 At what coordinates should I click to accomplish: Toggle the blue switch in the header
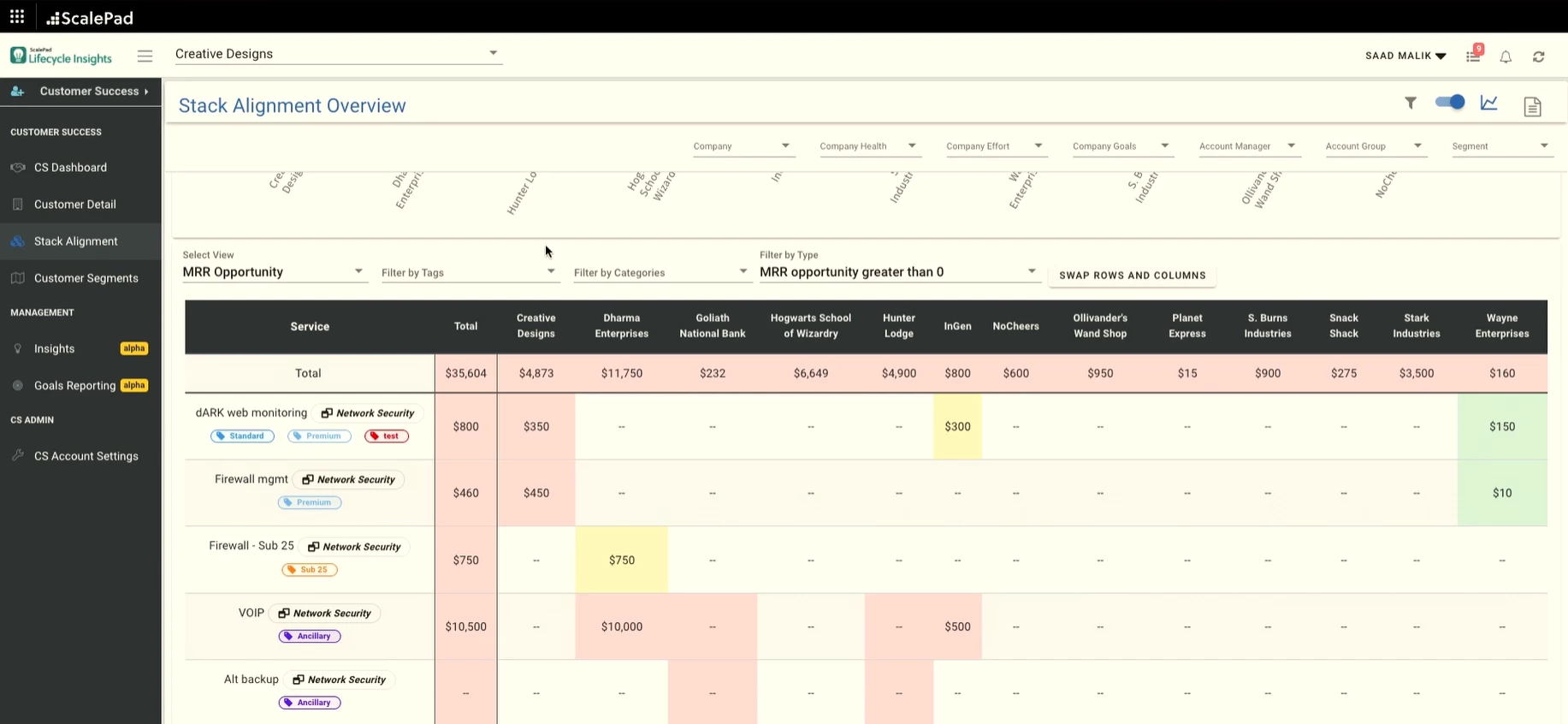[x=1450, y=102]
